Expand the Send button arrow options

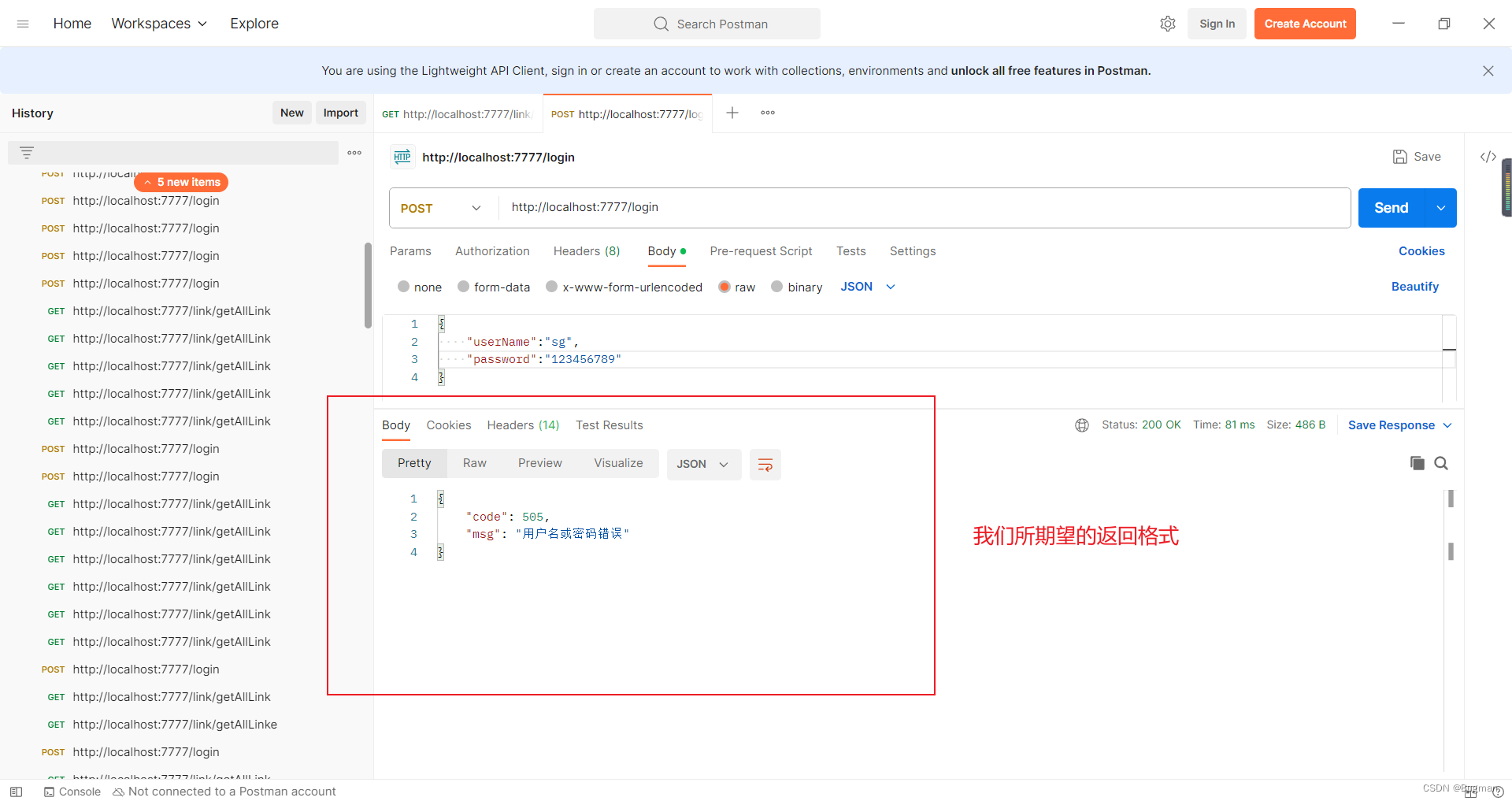(x=1441, y=208)
